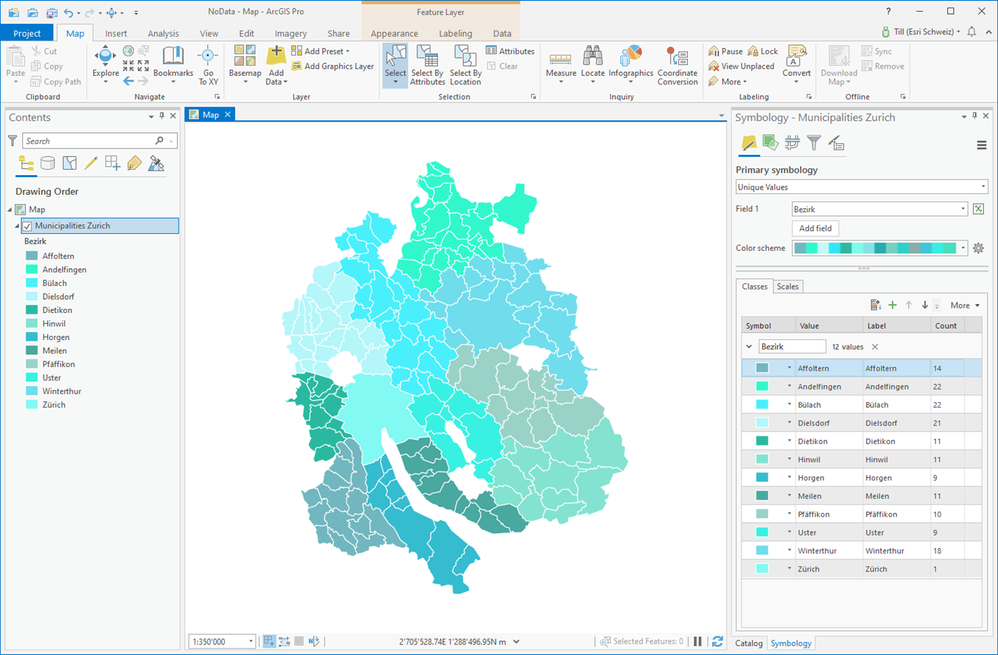Lock labels with the Lock icon
This screenshot has height=655, width=998.
763,51
